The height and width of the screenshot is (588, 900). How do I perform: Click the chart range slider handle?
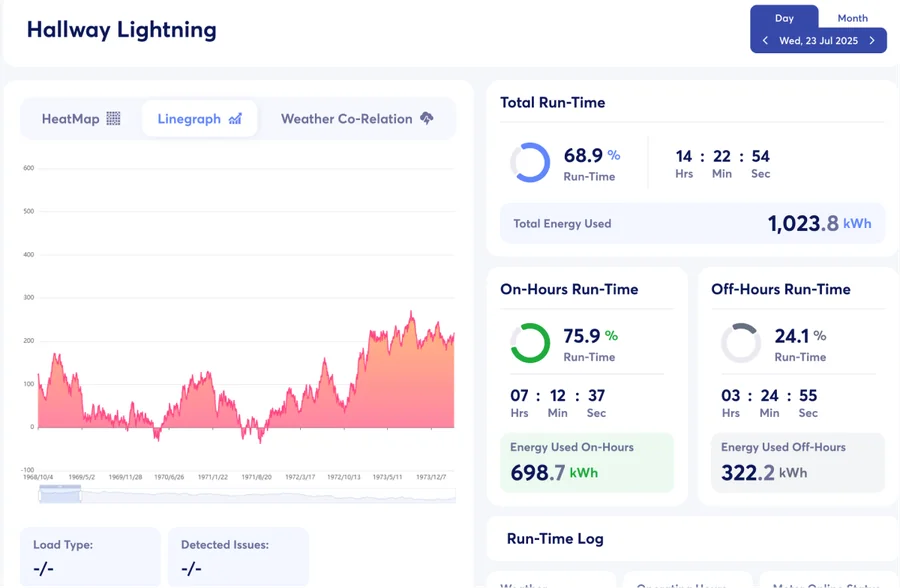coord(60,494)
